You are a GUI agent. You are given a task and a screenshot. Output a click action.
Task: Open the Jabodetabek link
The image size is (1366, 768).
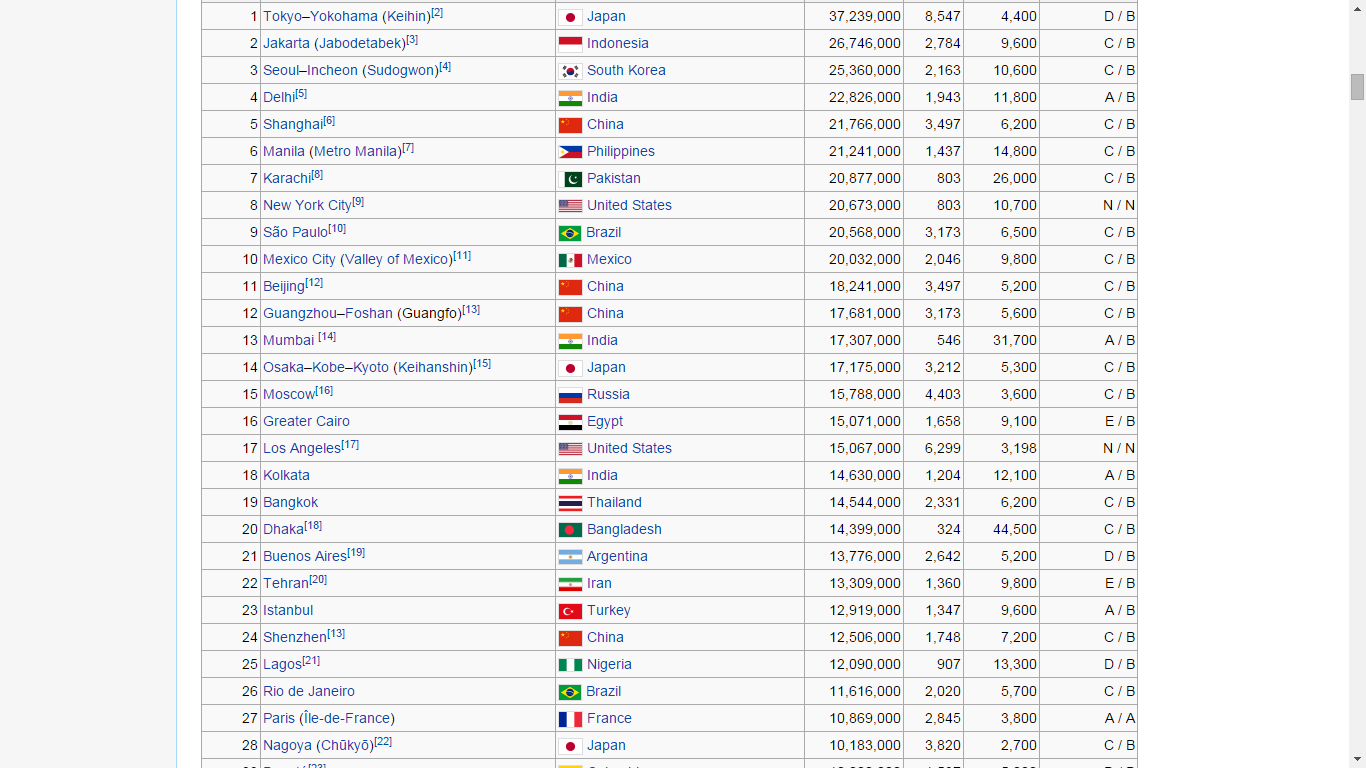(x=360, y=44)
